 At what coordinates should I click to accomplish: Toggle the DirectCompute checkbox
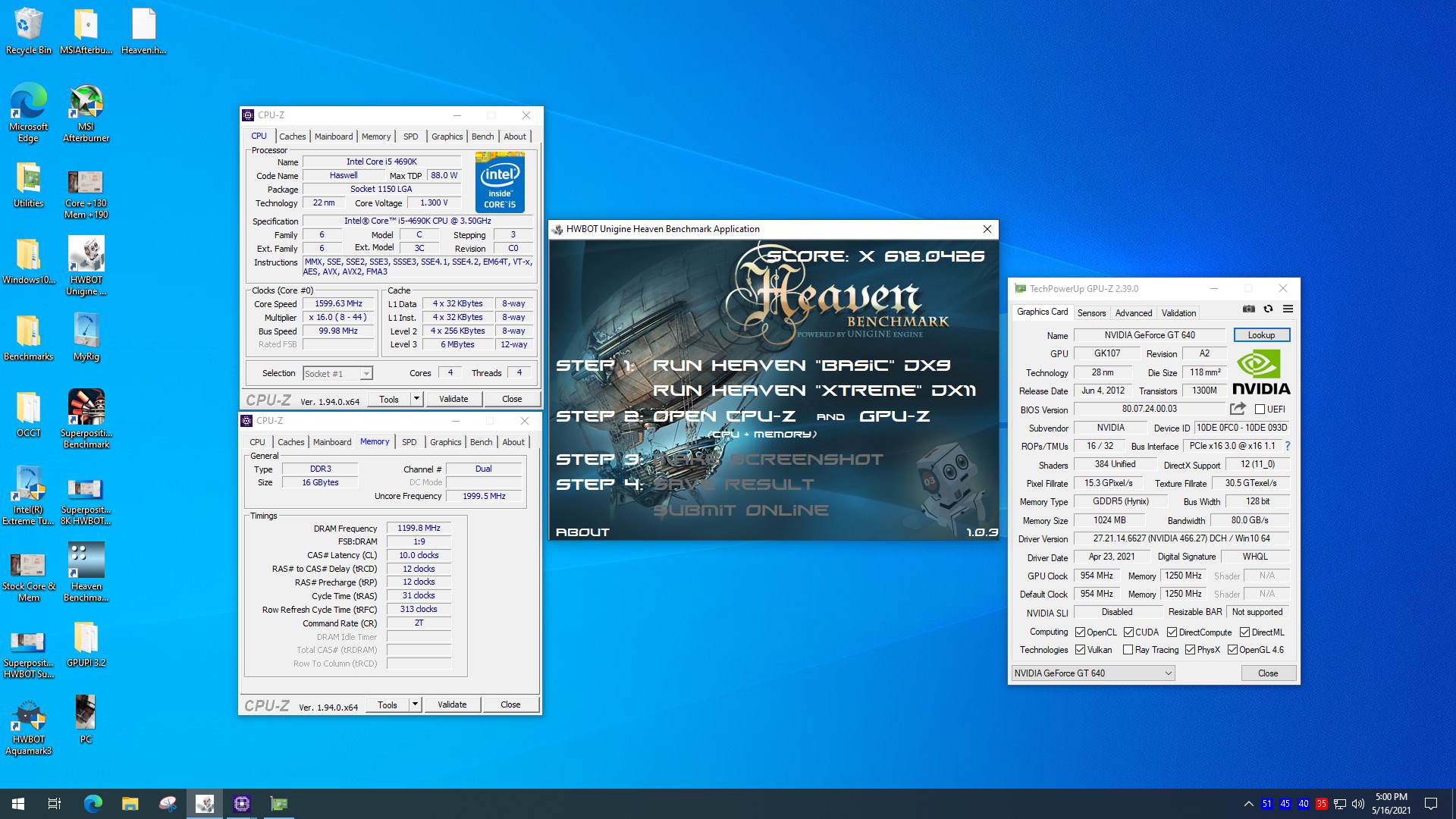pos(1172,632)
